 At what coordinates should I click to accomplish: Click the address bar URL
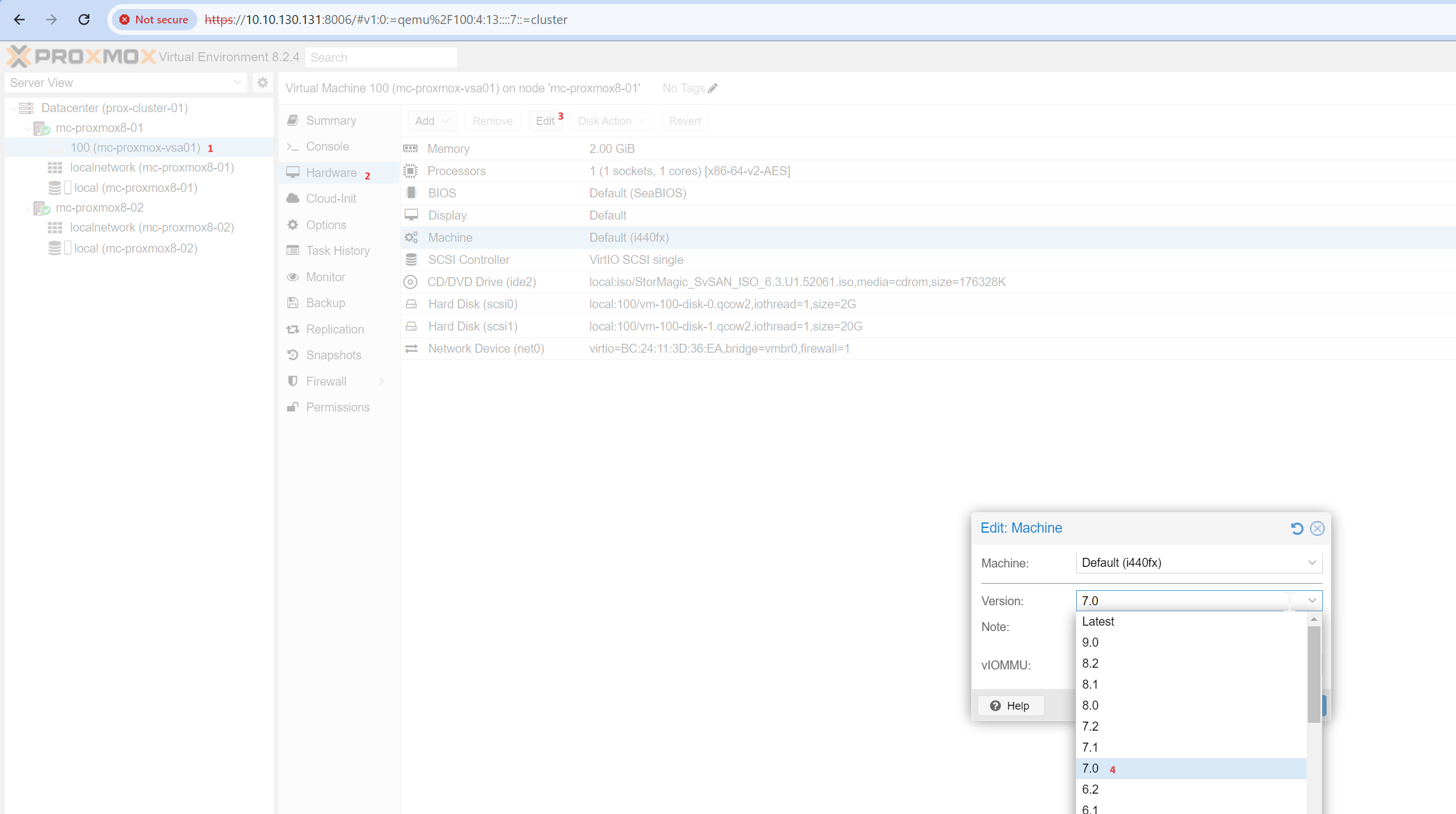(x=386, y=20)
